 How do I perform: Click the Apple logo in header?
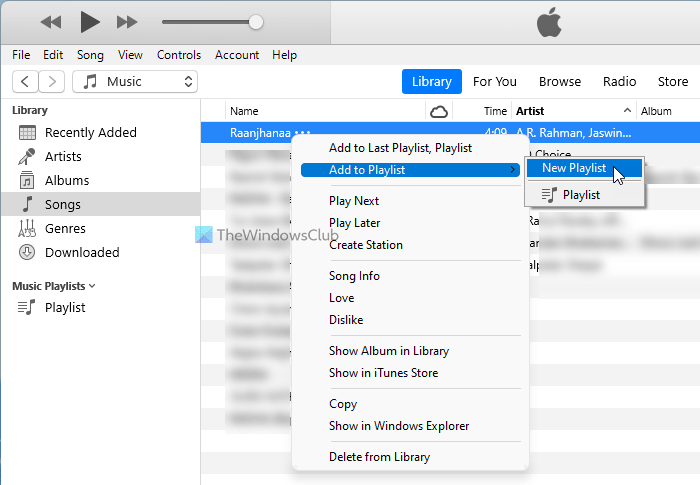click(x=549, y=22)
